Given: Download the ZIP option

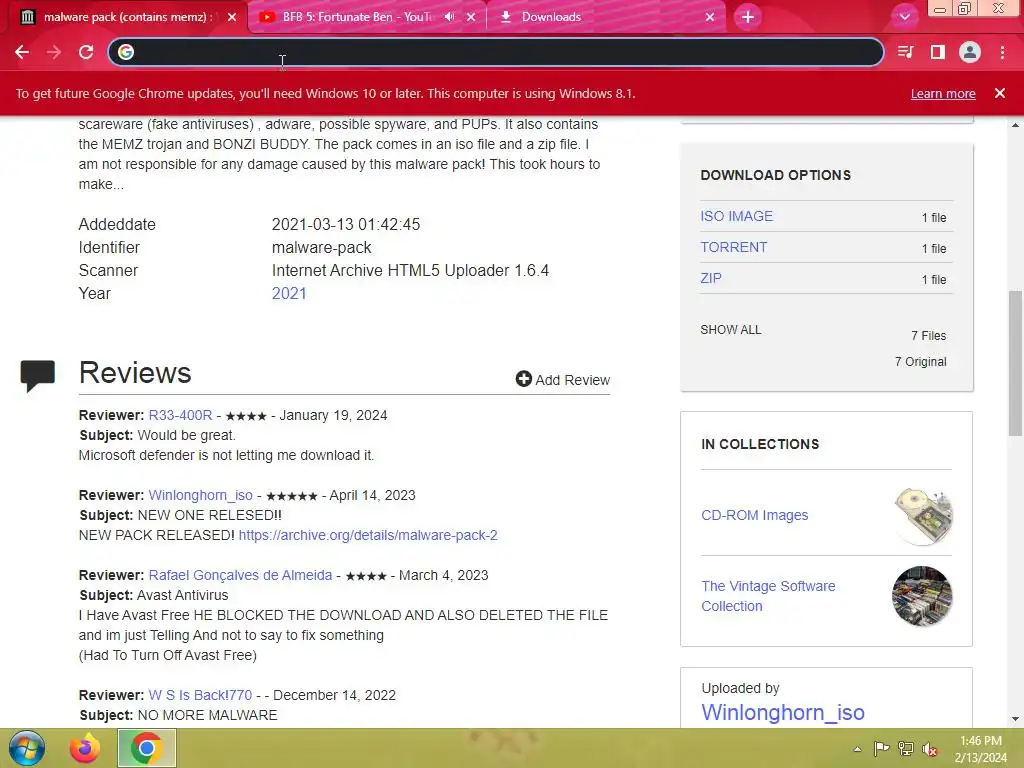Looking at the screenshot, I should (x=711, y=278).
